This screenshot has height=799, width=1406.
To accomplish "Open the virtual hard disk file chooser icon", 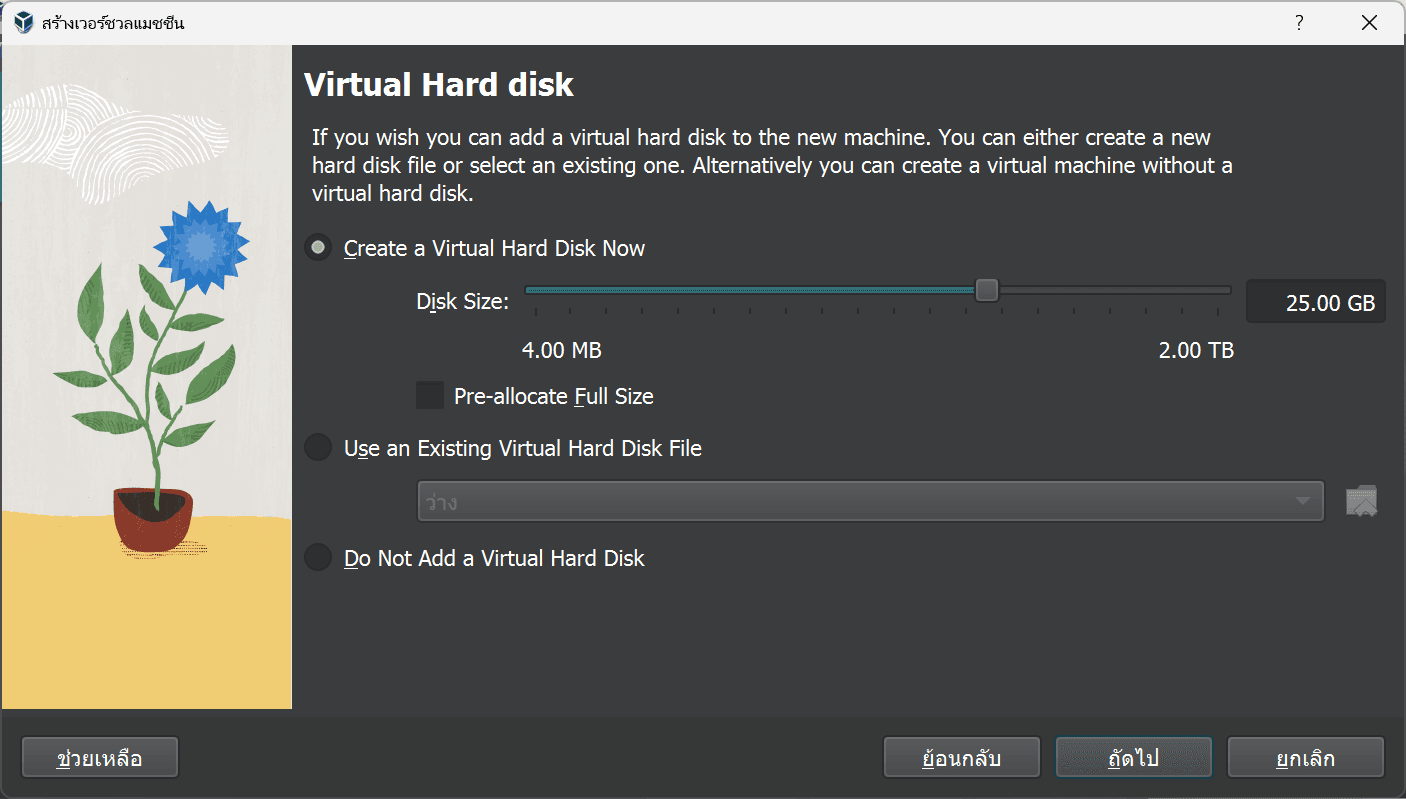I will click(1360, 500).
